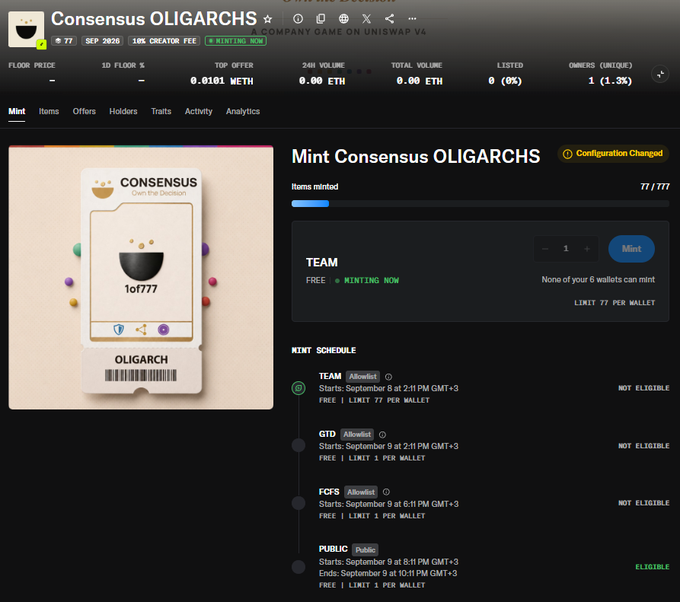Click the blue Mint button
Image resolution: width=680 pixels, height=602 pixels.
coord(631,249)
